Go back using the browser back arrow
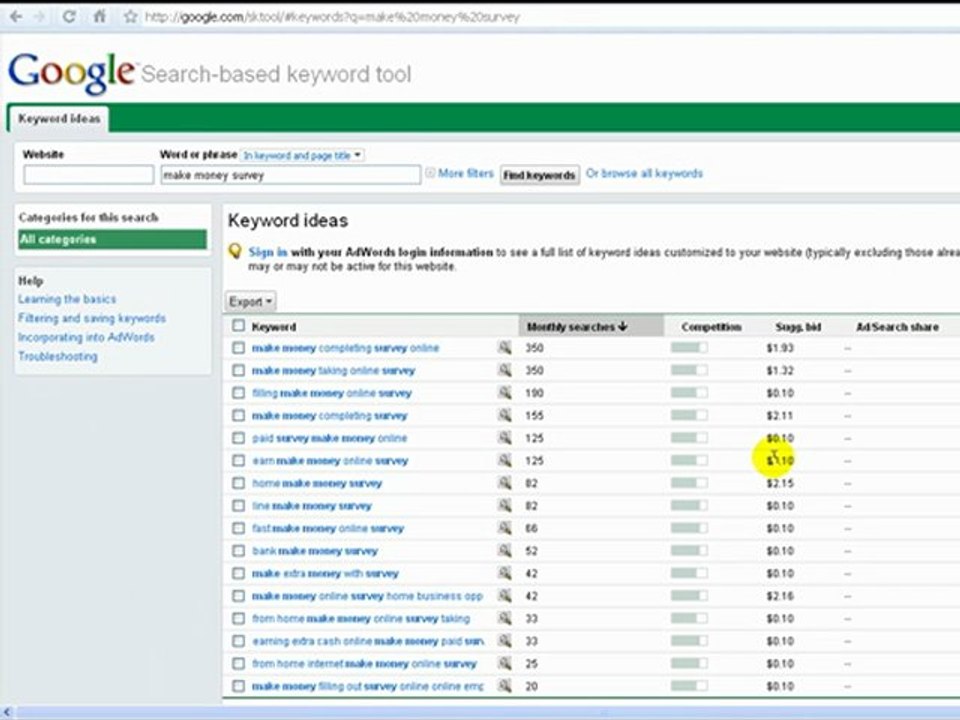Image resolution: width=960 pixels, height=720 pixels. 16,17
